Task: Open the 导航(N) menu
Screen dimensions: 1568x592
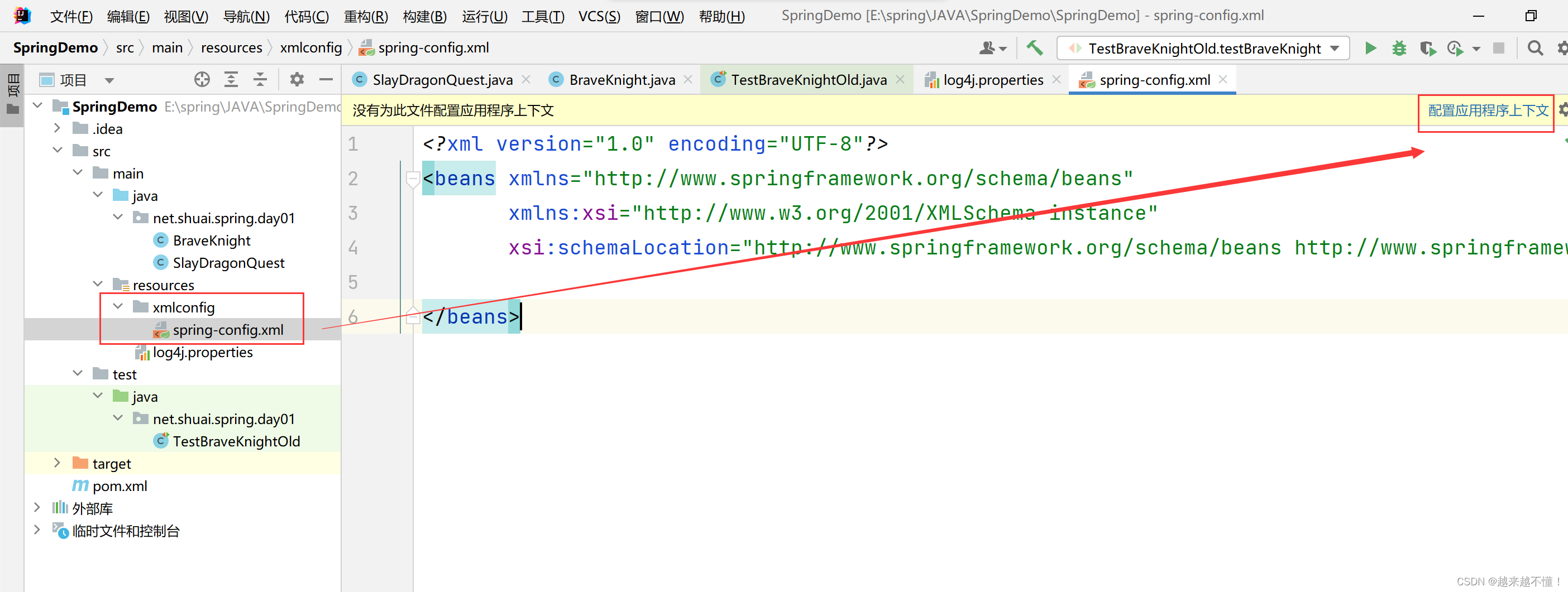Action: coord(246,16)
